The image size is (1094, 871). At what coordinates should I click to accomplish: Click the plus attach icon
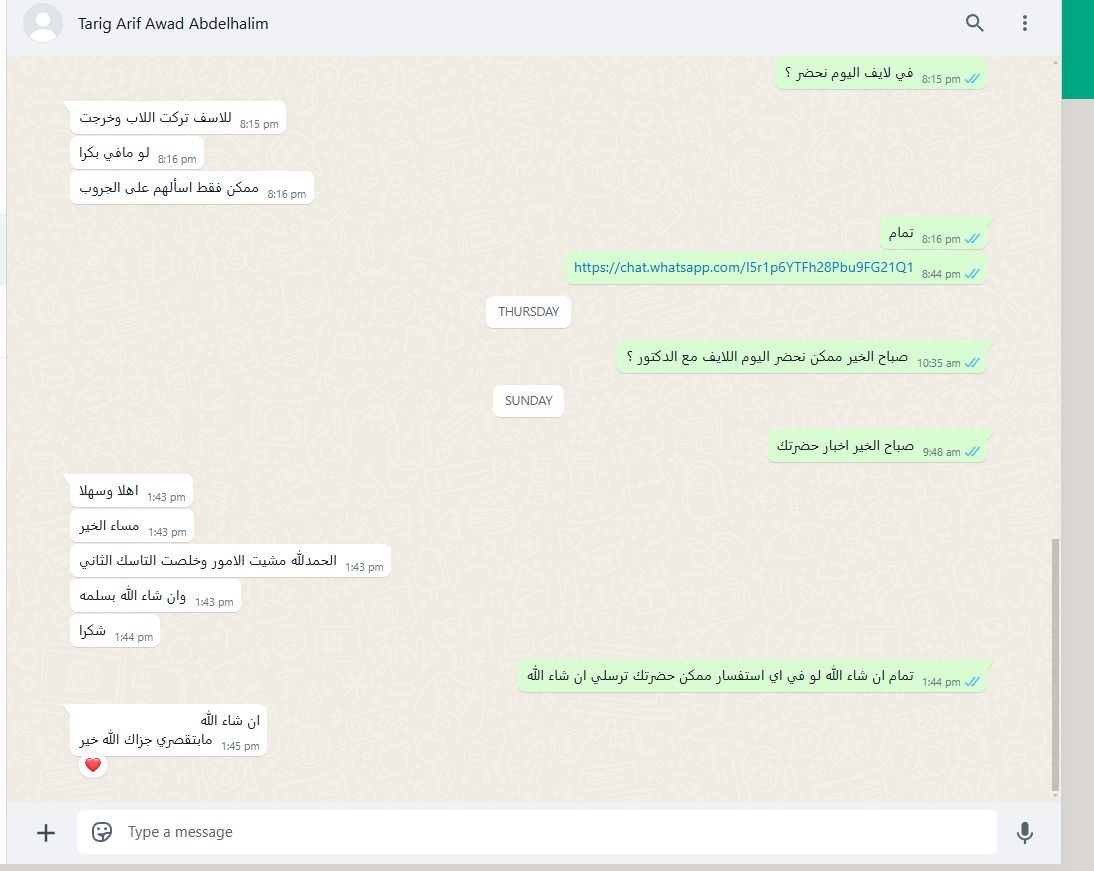(x=46, y=833)
